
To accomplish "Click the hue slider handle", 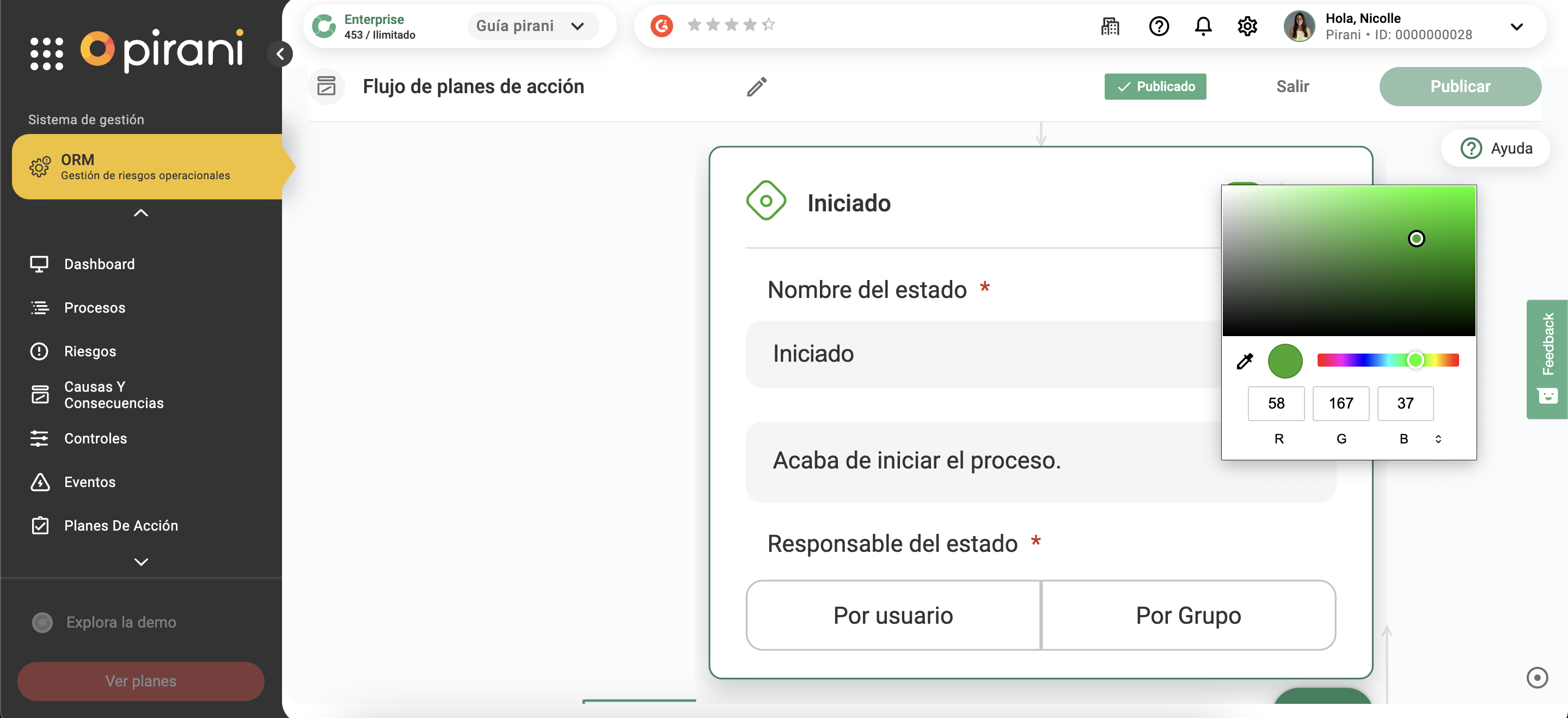I will (1415, 360).
